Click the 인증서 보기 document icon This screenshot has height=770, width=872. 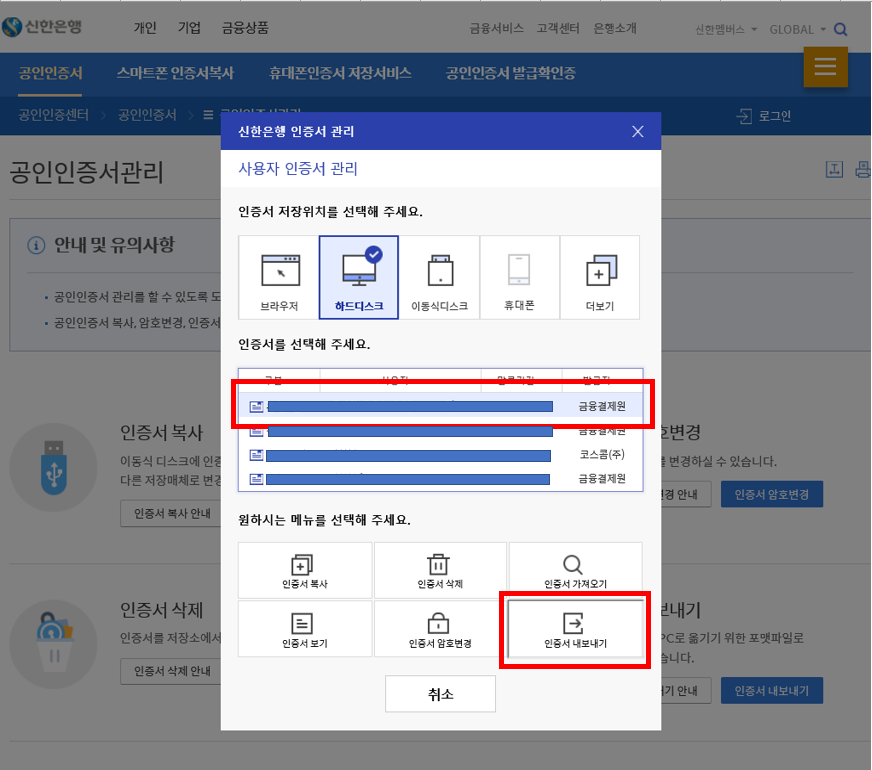[305, 629]
